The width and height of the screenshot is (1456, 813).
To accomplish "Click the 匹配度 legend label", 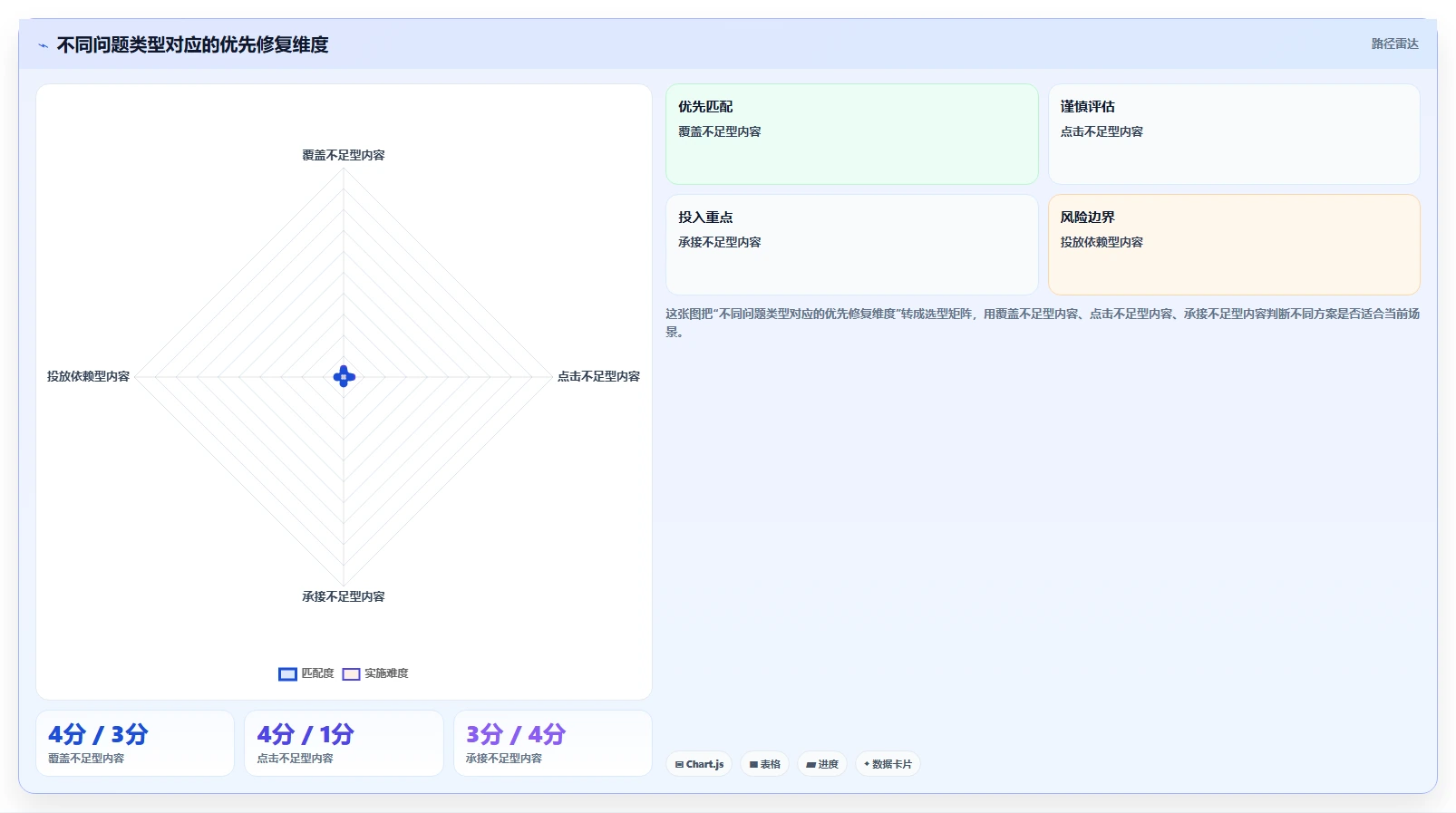I will click(x=317, y=673).
